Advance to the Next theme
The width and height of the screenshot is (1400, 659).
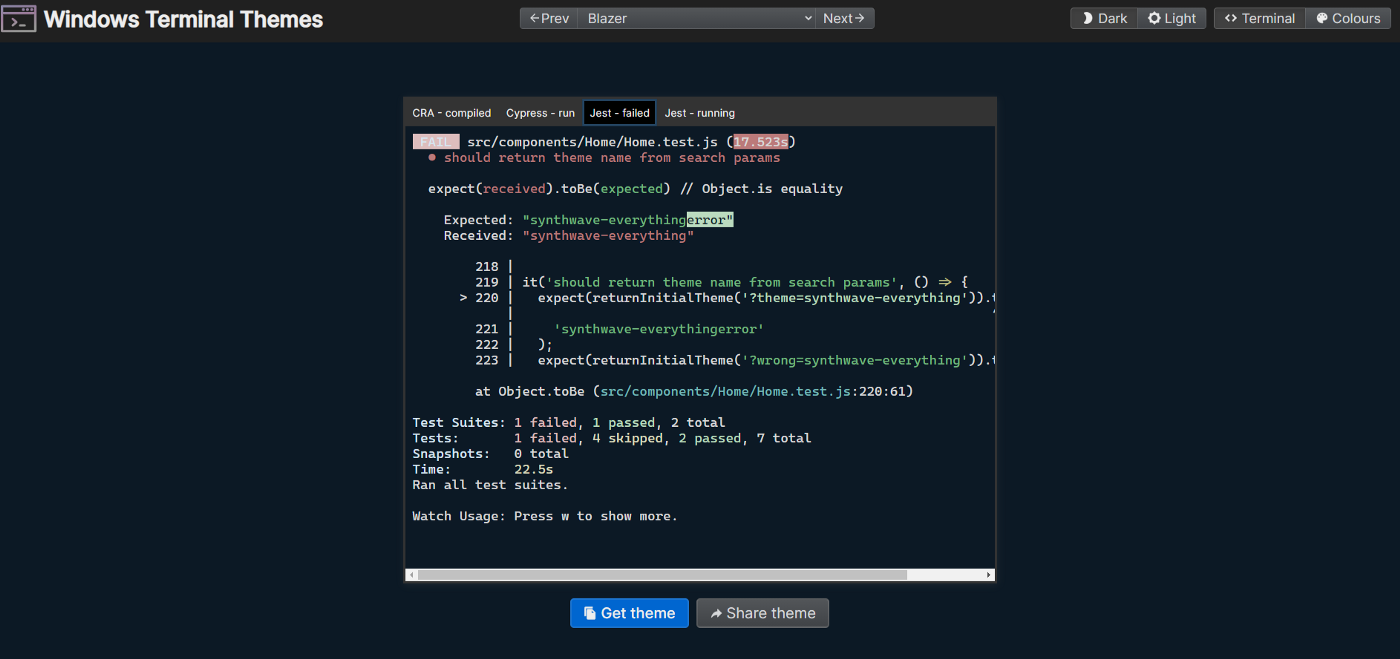(x=845, y=18)
